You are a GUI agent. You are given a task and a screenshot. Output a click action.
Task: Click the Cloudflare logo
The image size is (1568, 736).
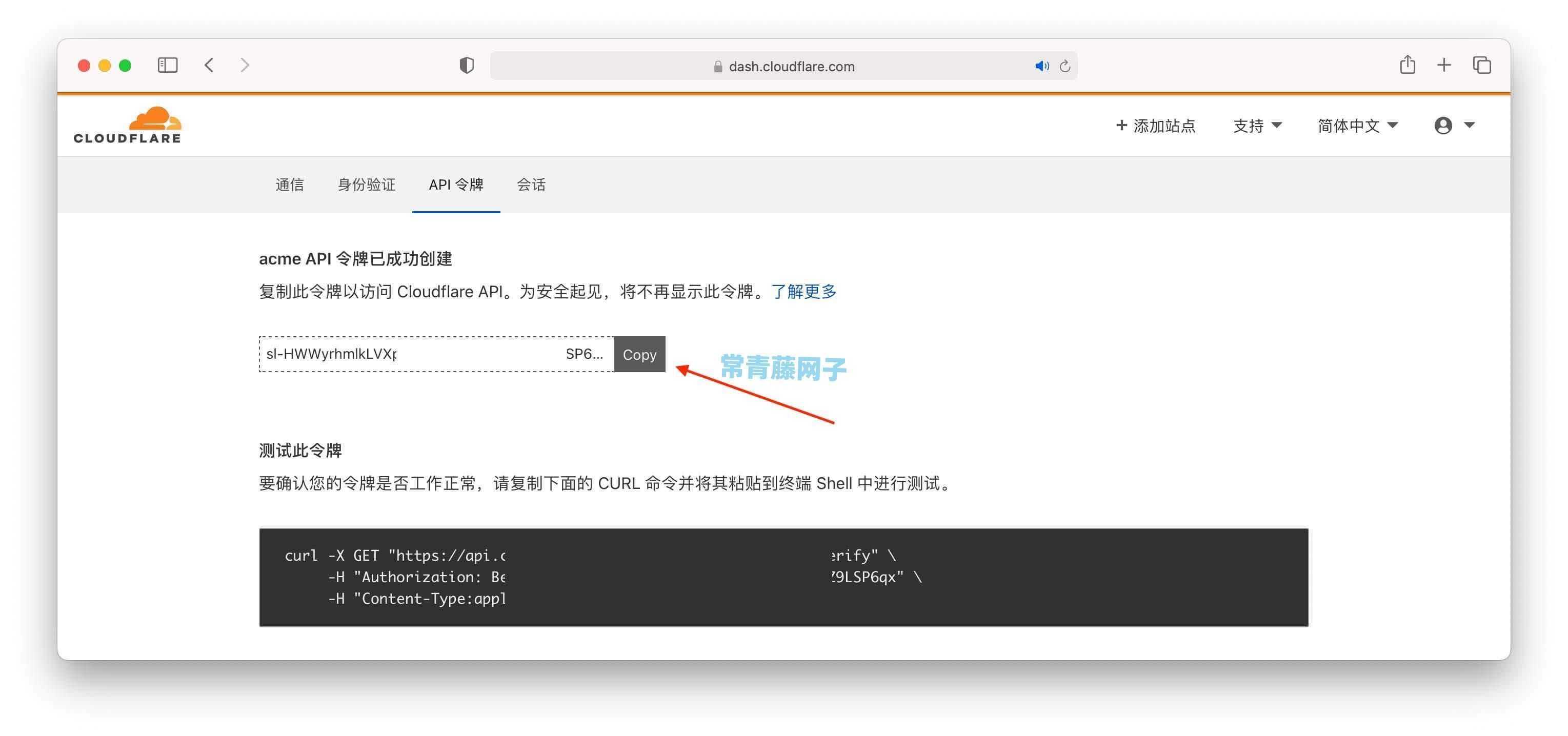(127, 125)
